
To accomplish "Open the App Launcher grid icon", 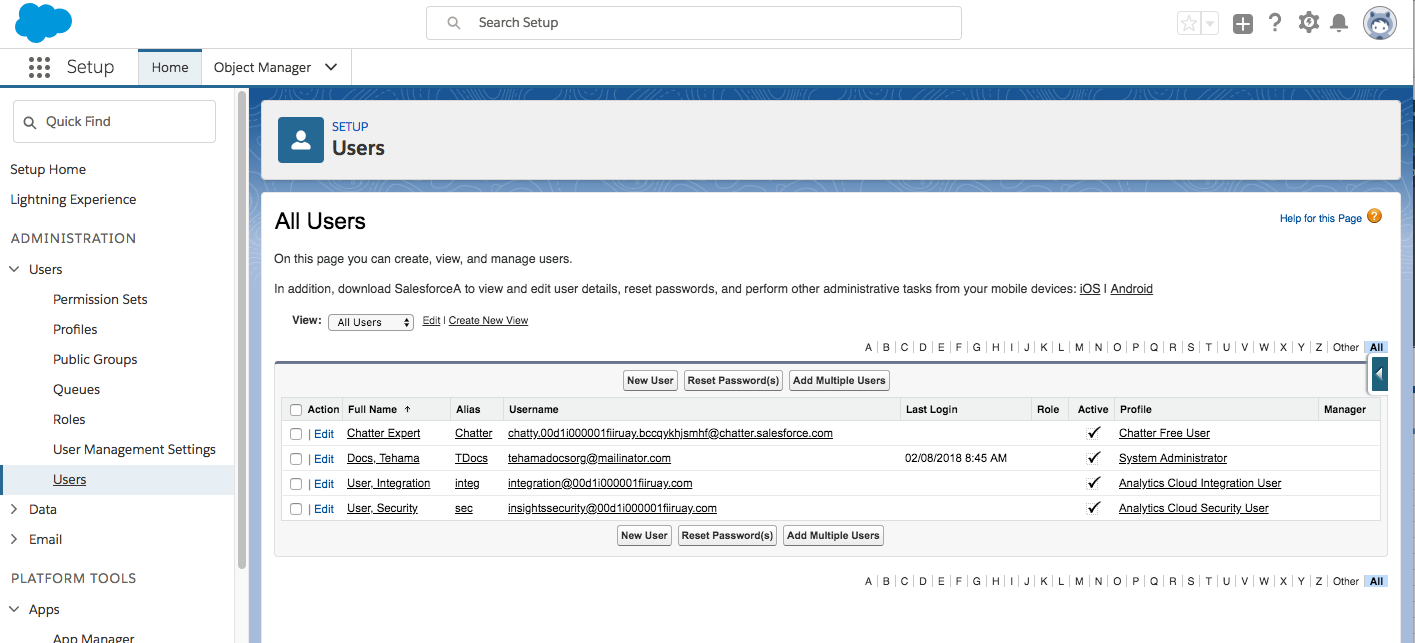I will [x=39, y=67].
